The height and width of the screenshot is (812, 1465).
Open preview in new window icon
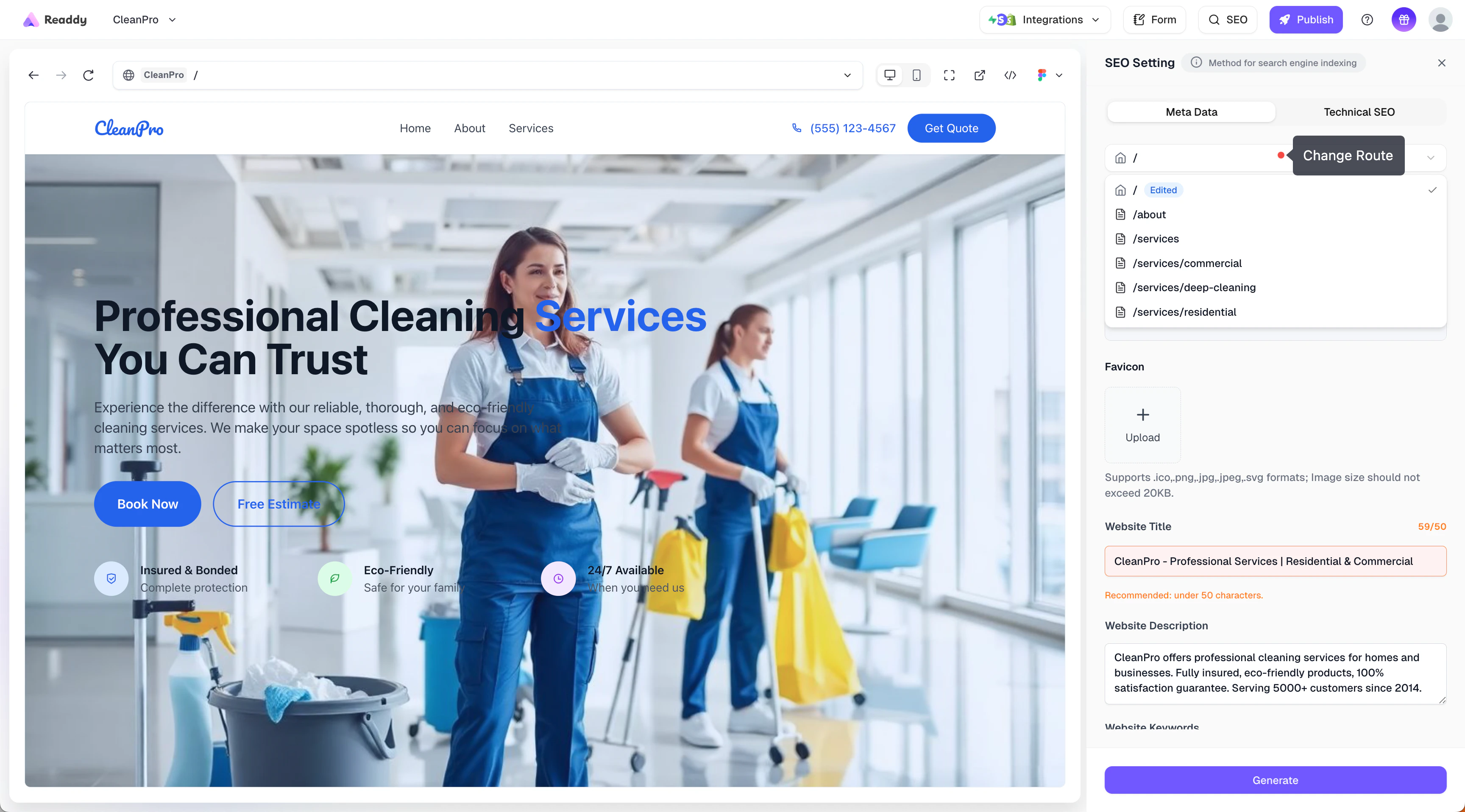pyautogui.click(x=979, y=75)
